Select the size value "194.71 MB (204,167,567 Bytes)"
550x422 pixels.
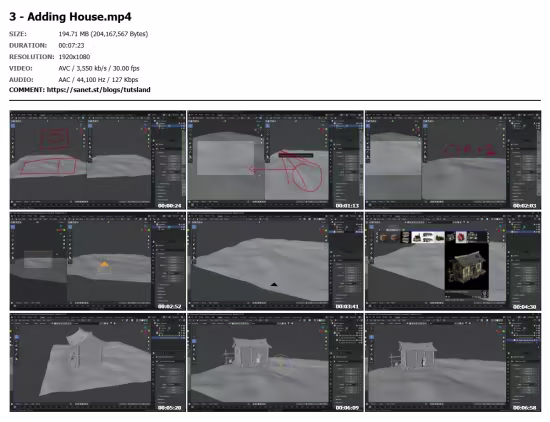click(103, 34)
